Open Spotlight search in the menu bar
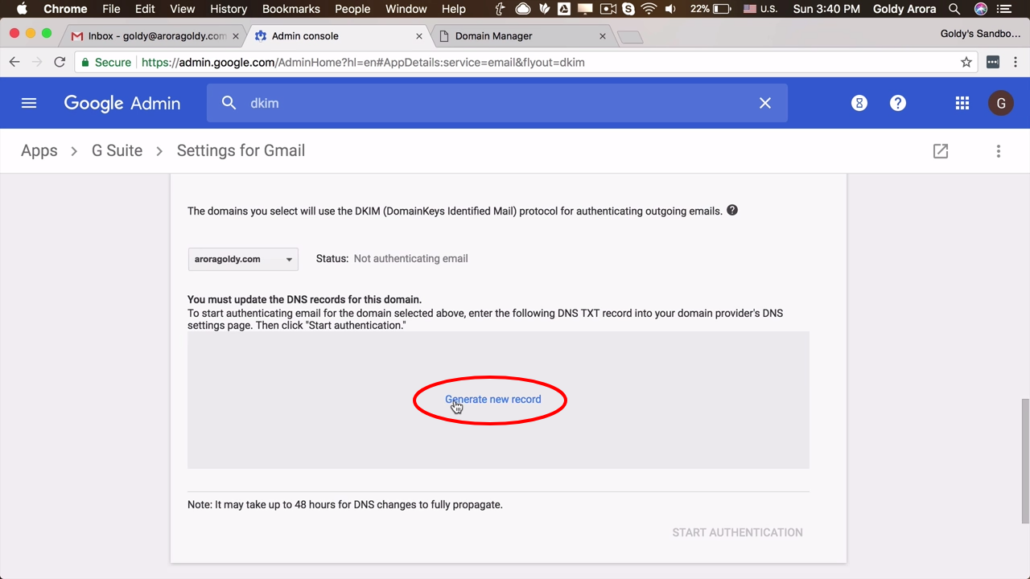Screen dimensions: 1030x579 954,9
